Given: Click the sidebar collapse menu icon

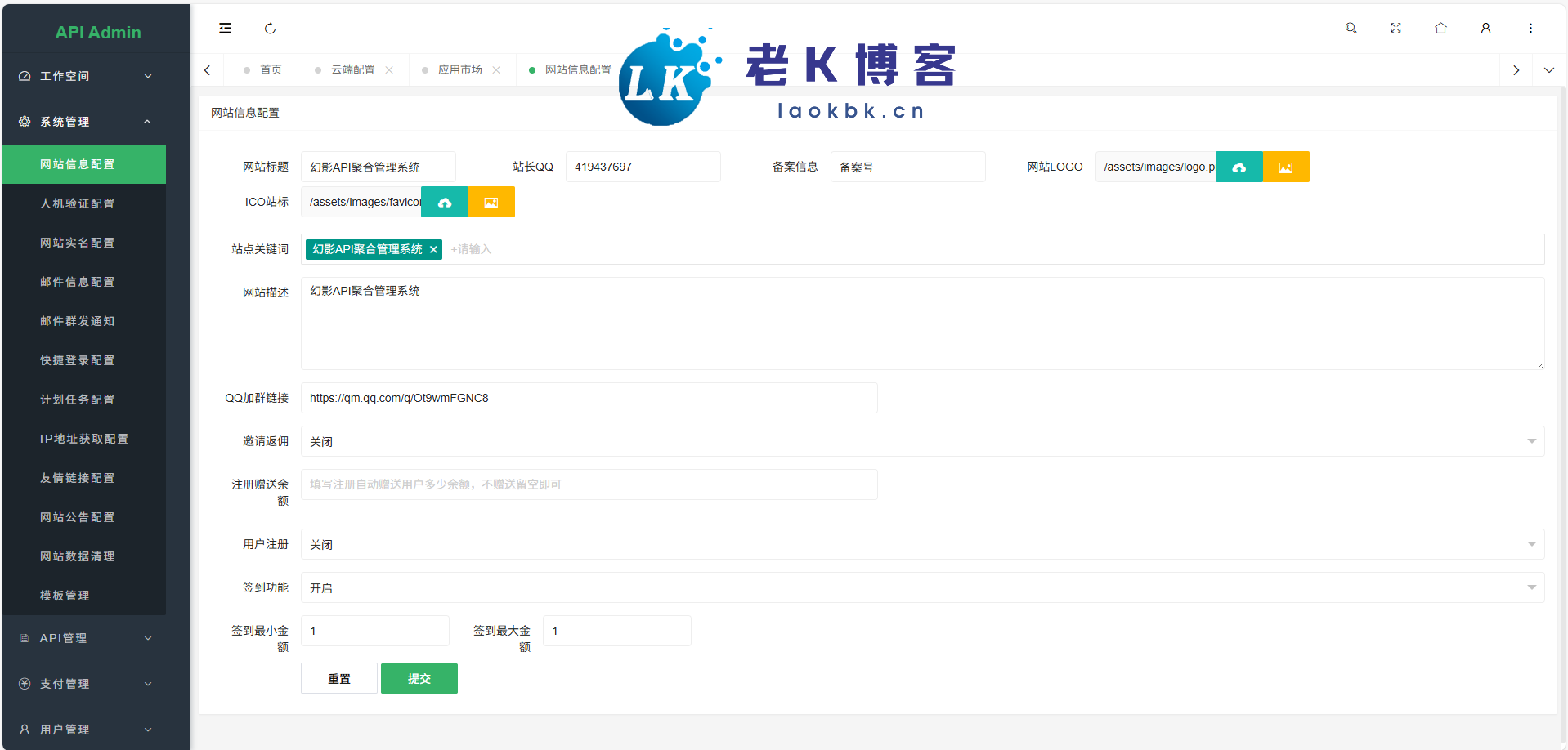Looking at the screenshot, I should click(225, 29).
